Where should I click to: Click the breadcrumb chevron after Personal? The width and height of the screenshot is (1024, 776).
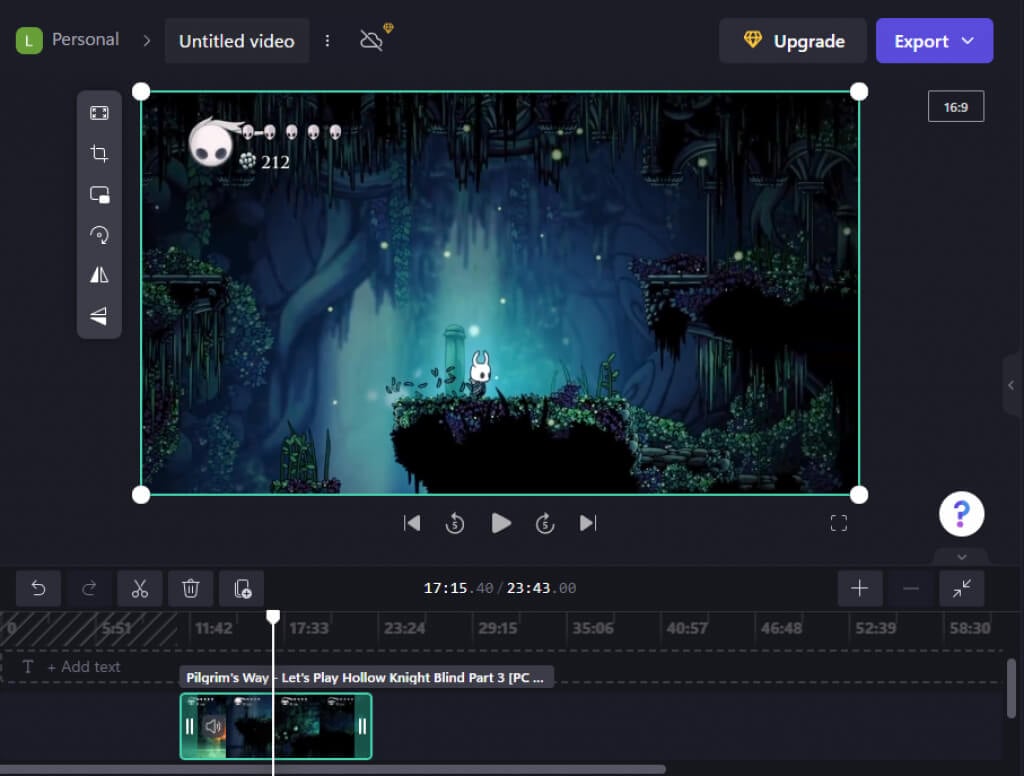tap(146, 40)
